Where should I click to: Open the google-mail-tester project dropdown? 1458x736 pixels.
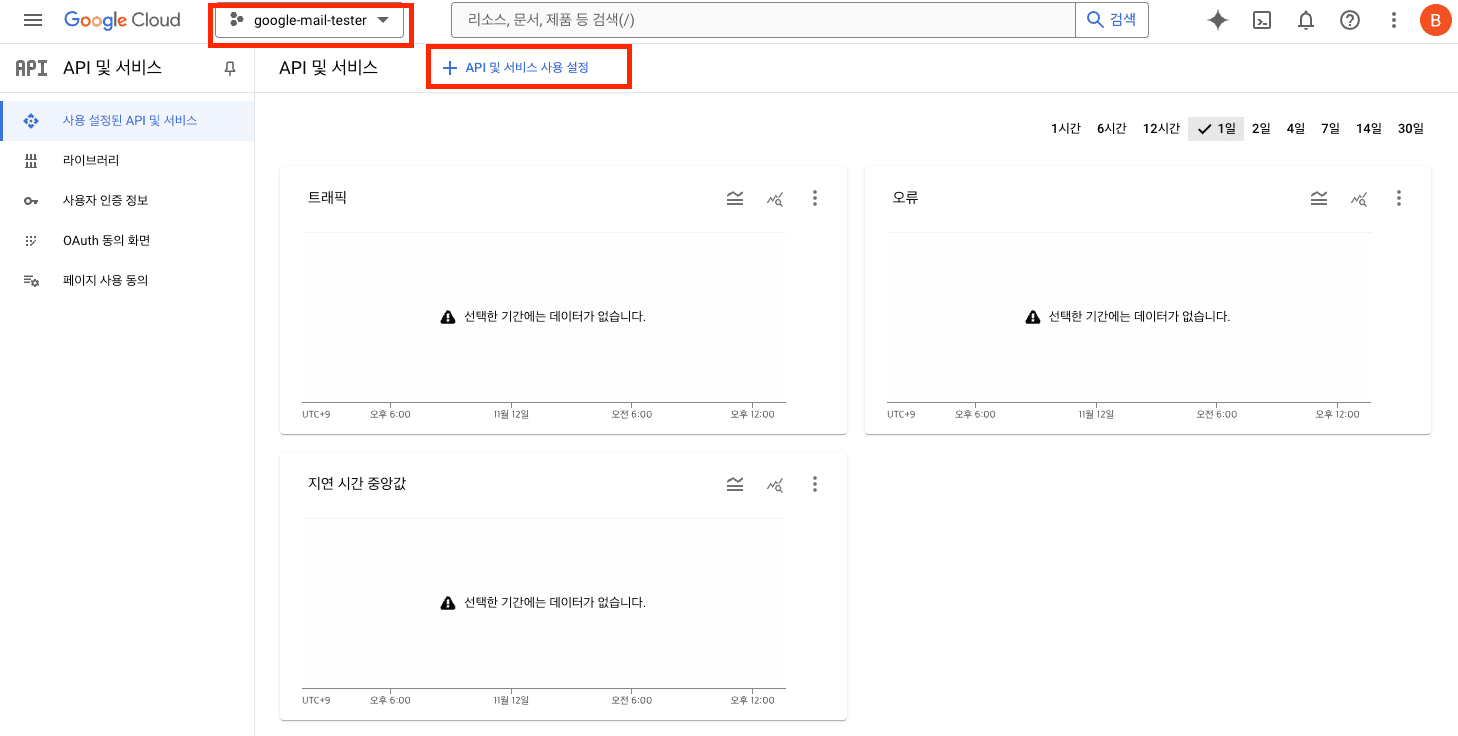[309, 20]
